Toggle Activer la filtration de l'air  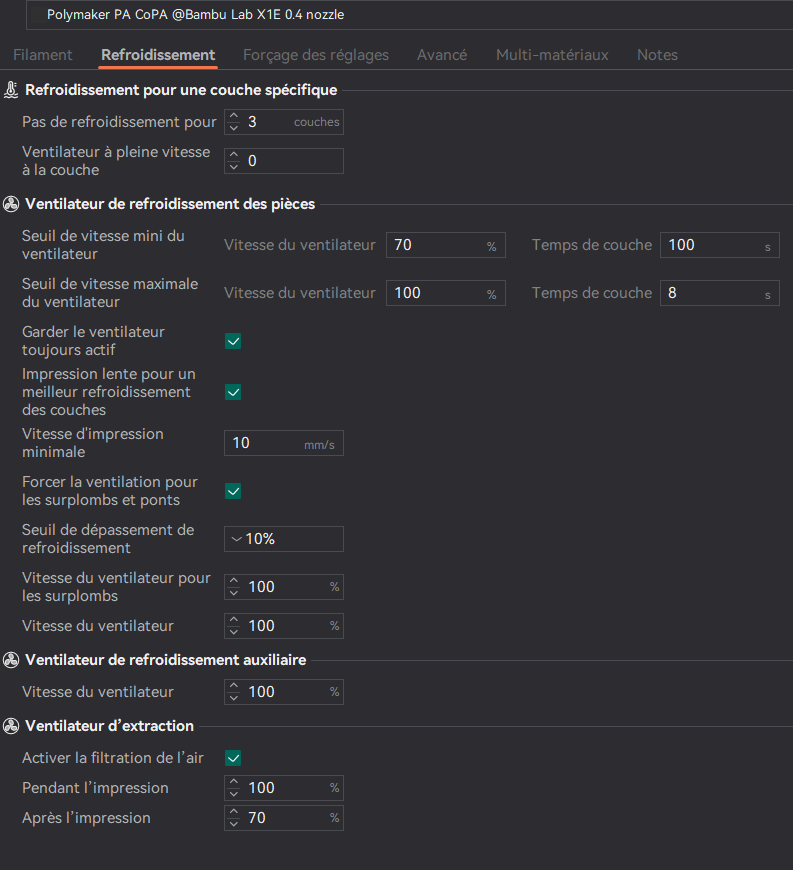click(233, 758)
